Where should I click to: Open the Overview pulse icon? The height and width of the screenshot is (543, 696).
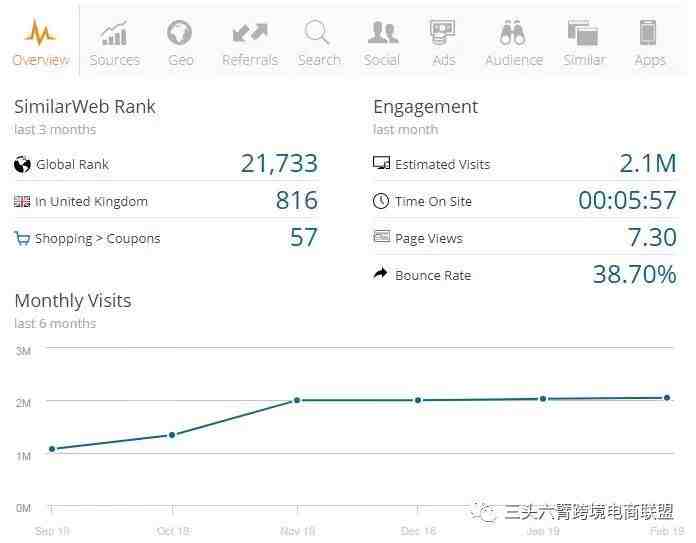[40, 32]
